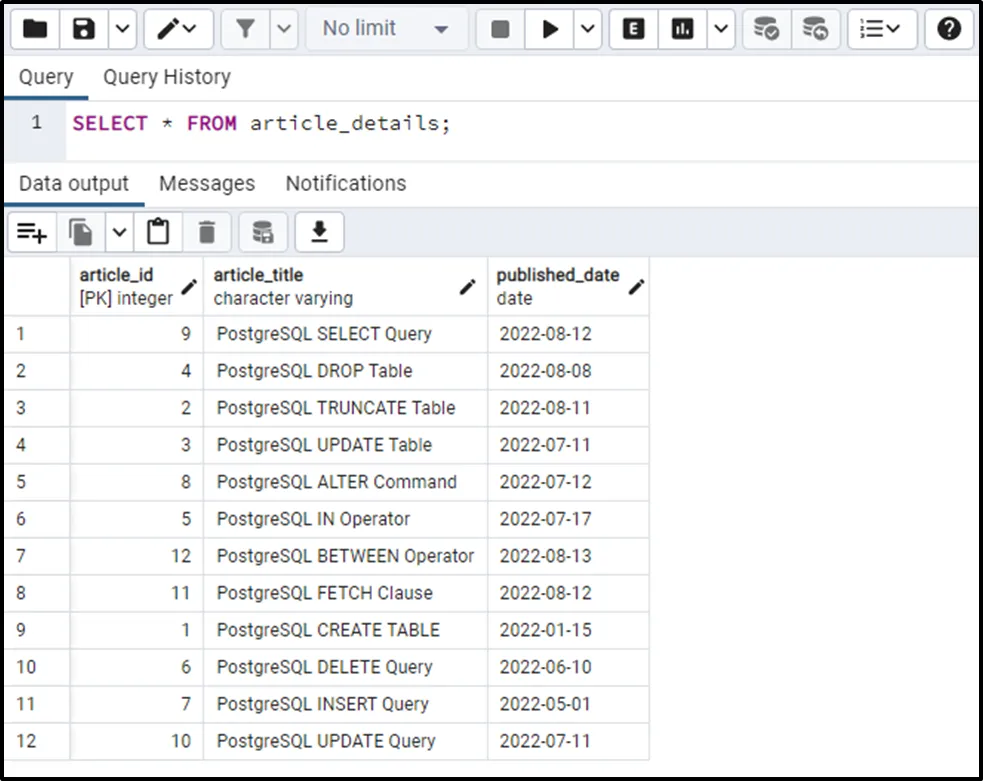The height and width of the screenshot is (781, 983).
Task: Execute the query with the play button
Action: pyautogui.click(x=550, y=30)
